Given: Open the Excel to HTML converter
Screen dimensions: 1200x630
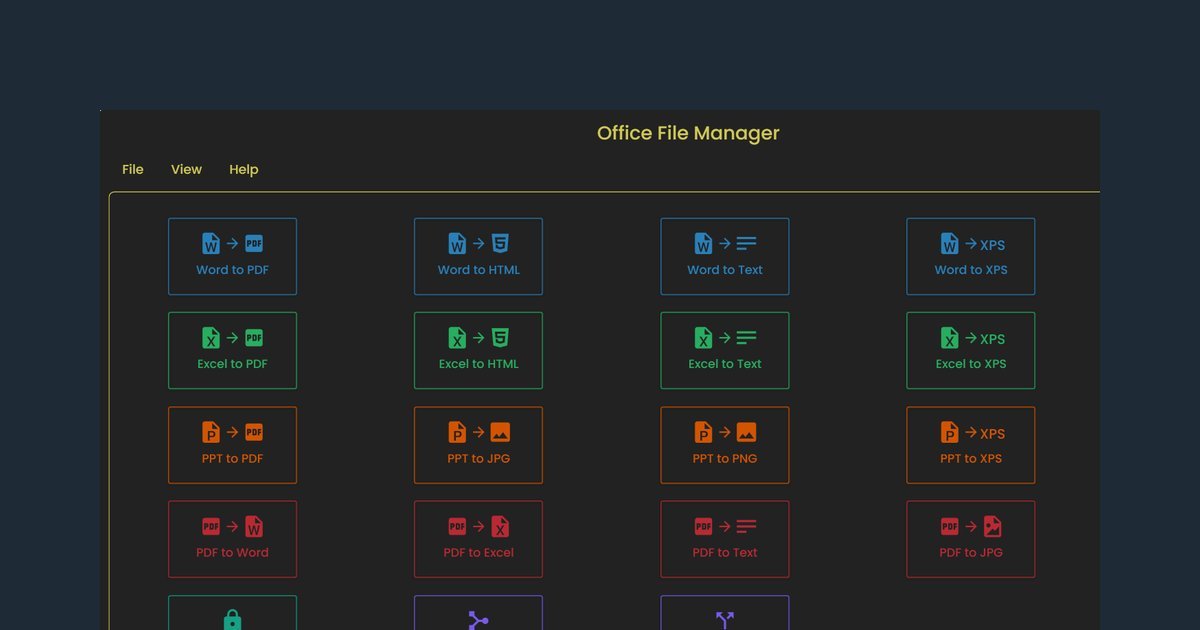Looking at the screenshot, I should coord(478,351).
